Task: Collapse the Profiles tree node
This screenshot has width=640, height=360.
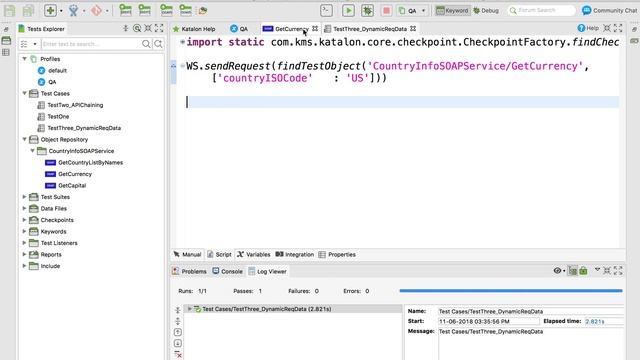Action: click(24, 59)
